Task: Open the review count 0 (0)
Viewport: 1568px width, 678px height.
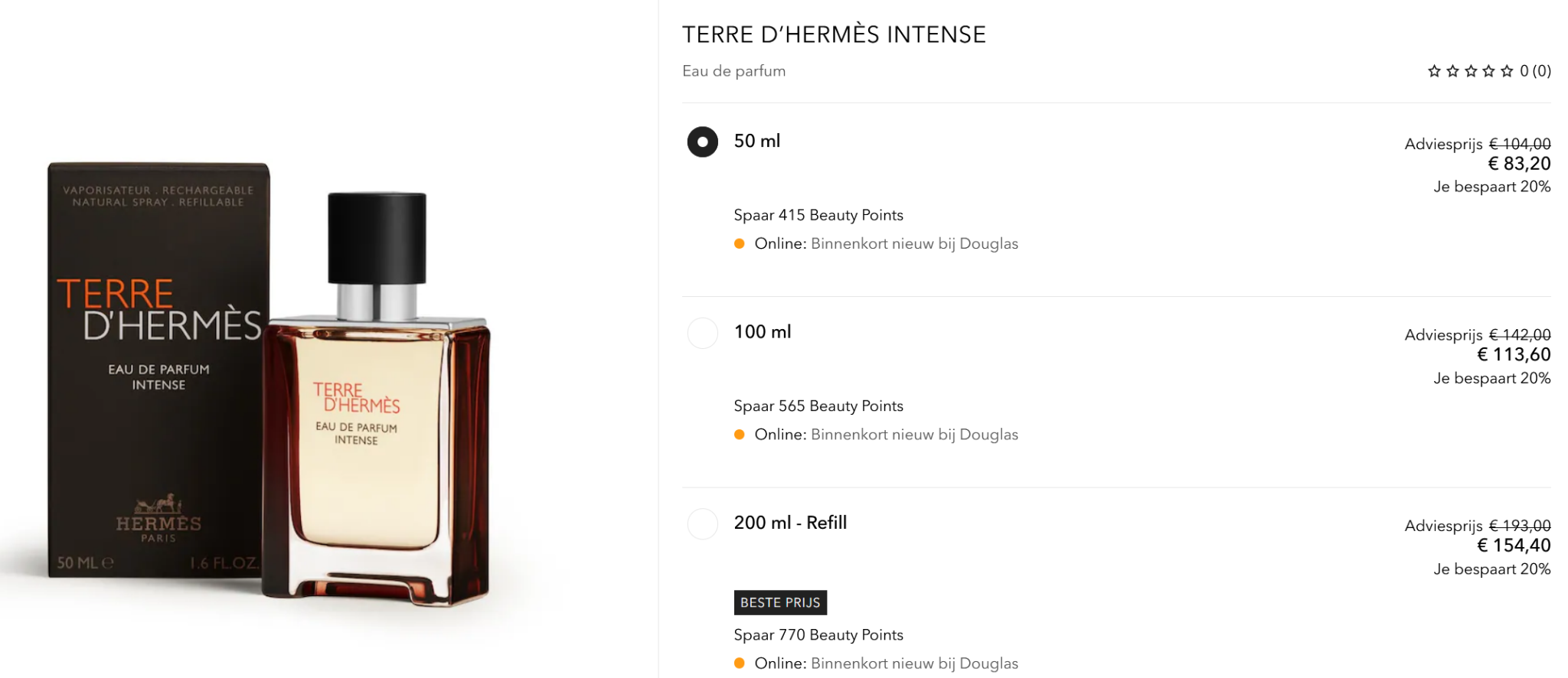Action: (1535, 71)
